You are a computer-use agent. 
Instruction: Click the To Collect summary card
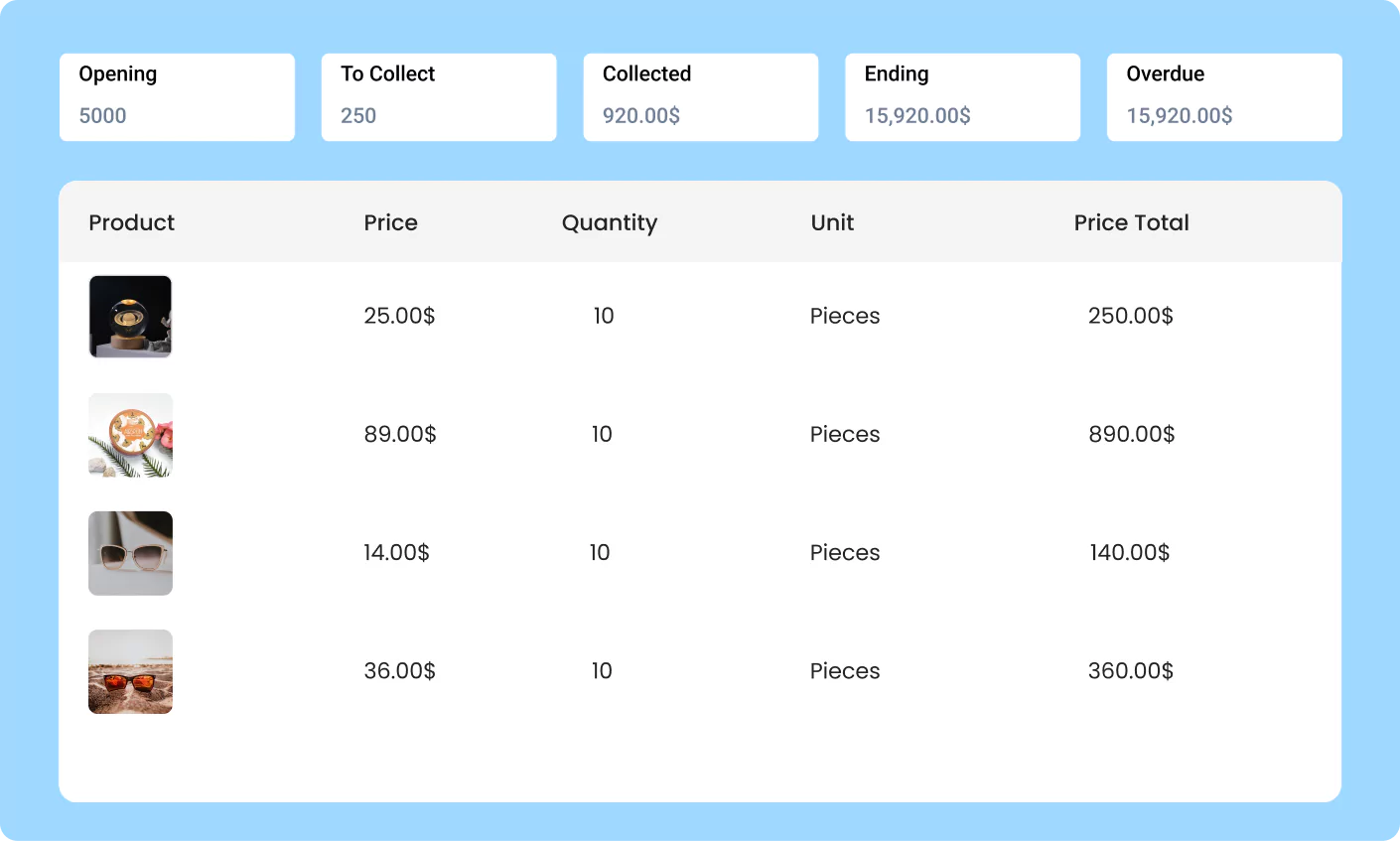(439, 97)
